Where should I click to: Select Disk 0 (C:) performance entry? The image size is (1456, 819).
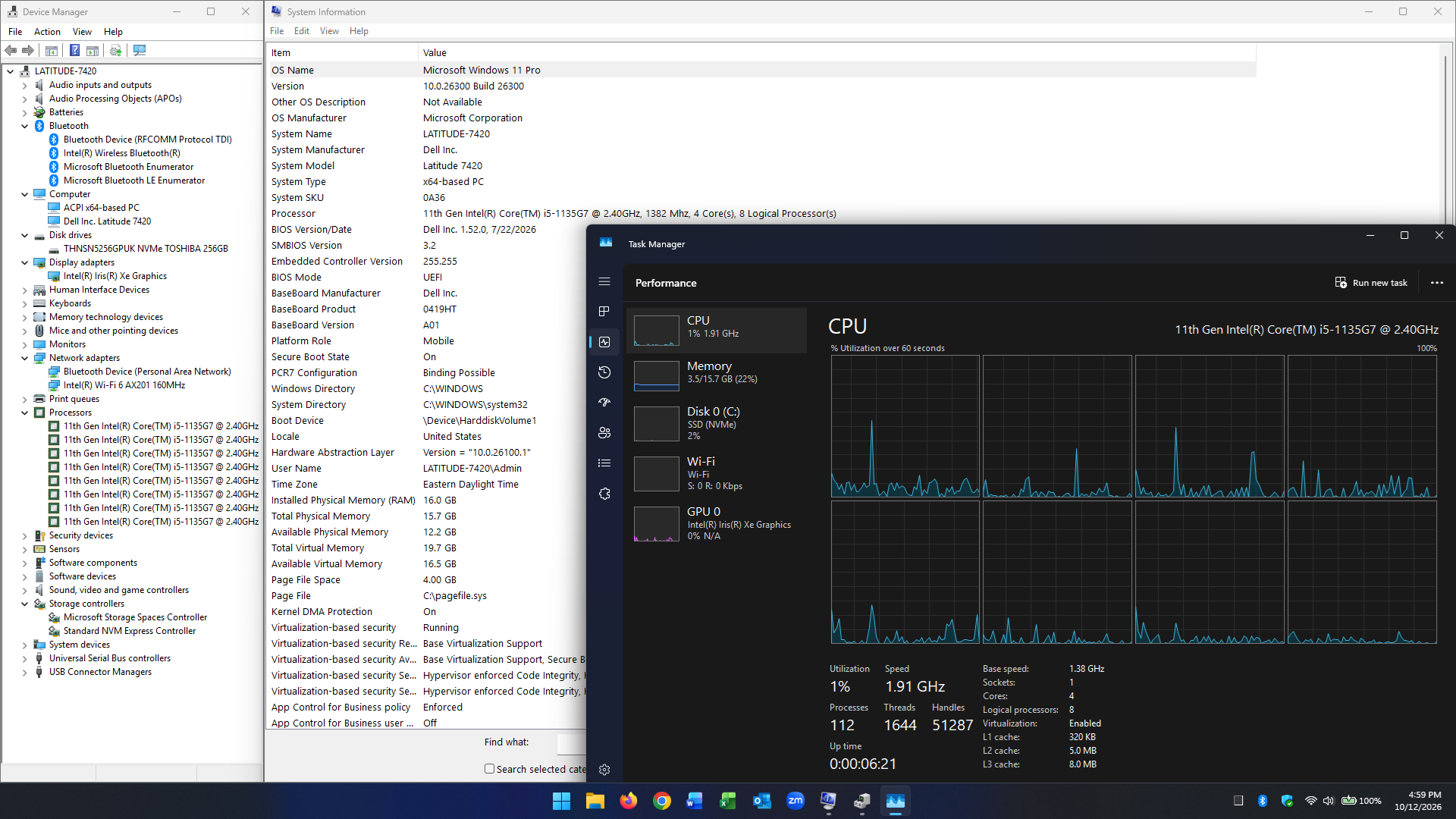click(717, 423)
